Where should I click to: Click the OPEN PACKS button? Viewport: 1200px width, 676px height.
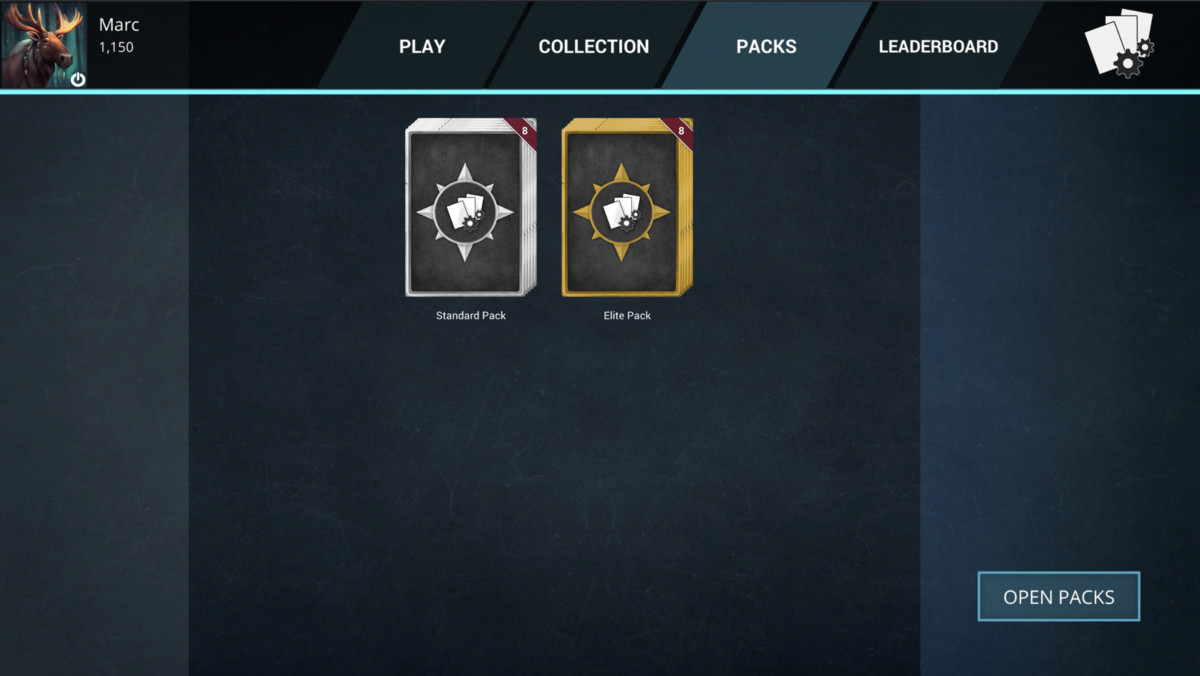coord(1059,597)
